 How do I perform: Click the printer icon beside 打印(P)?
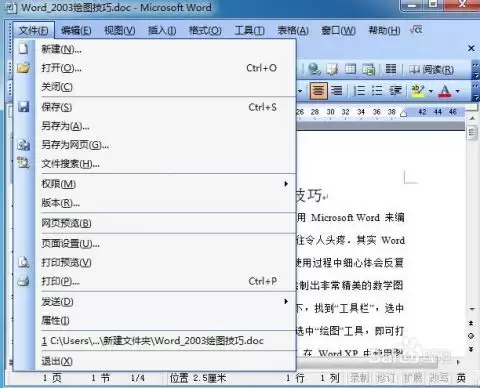tap(23, 281)
